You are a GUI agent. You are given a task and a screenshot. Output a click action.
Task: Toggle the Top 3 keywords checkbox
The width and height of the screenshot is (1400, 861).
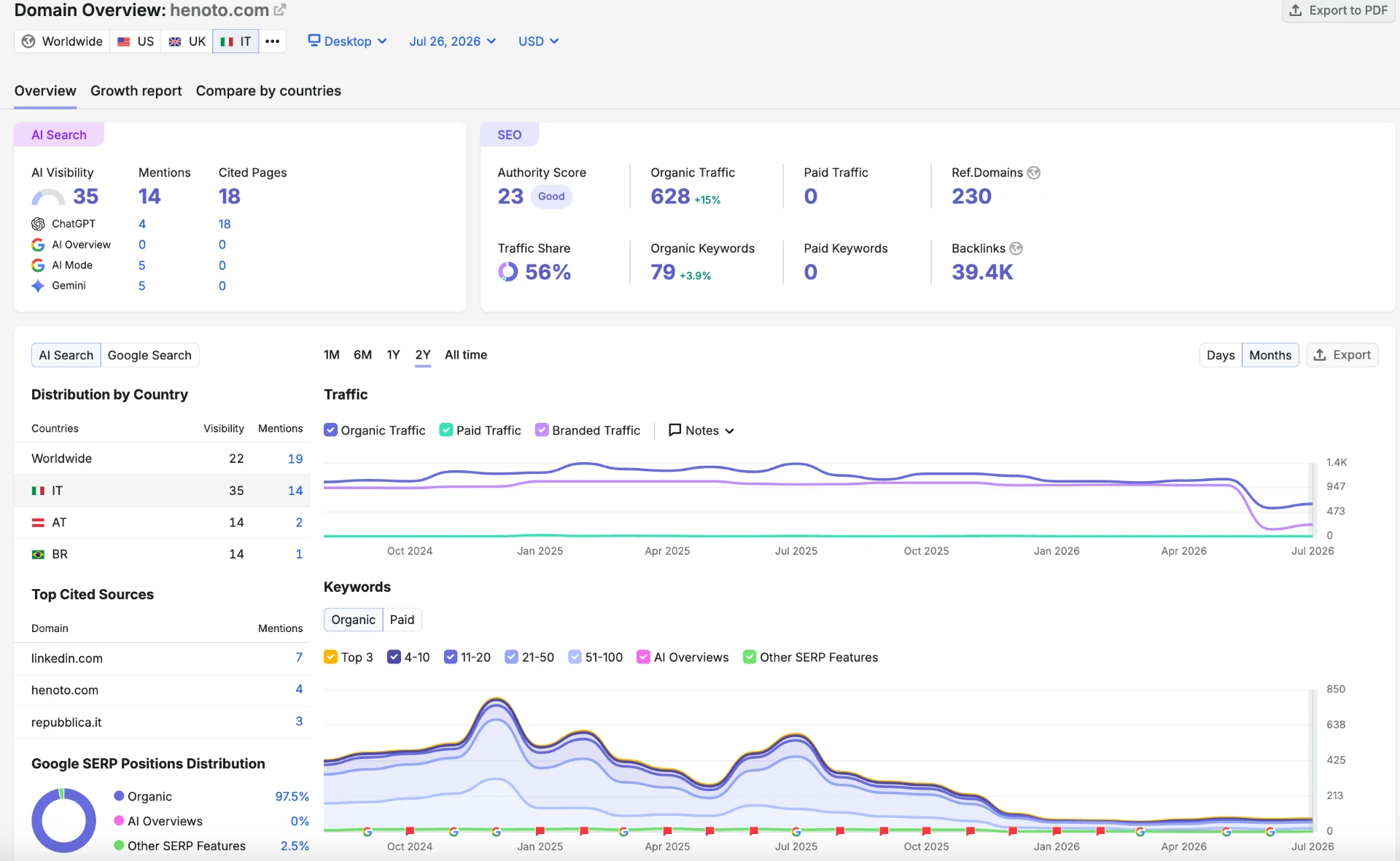point(330,657)
